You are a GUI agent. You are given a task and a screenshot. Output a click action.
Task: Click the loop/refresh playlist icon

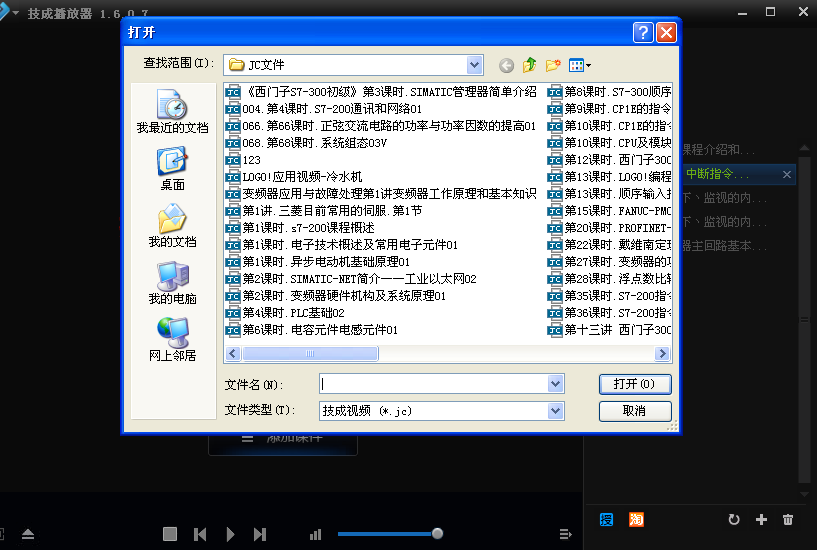point(733,520)
